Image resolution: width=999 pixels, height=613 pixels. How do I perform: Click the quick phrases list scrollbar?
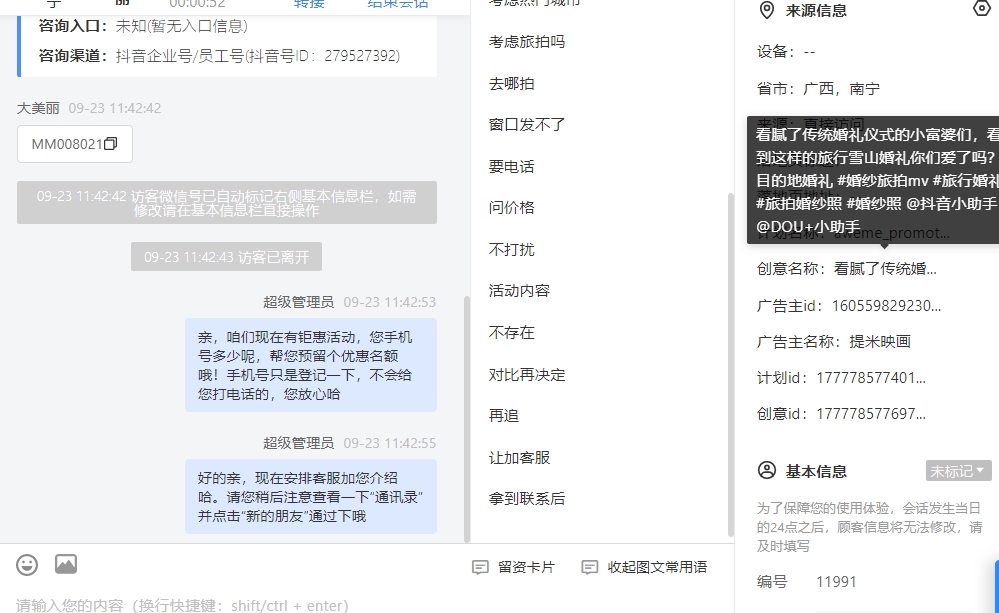coord(731,364)
